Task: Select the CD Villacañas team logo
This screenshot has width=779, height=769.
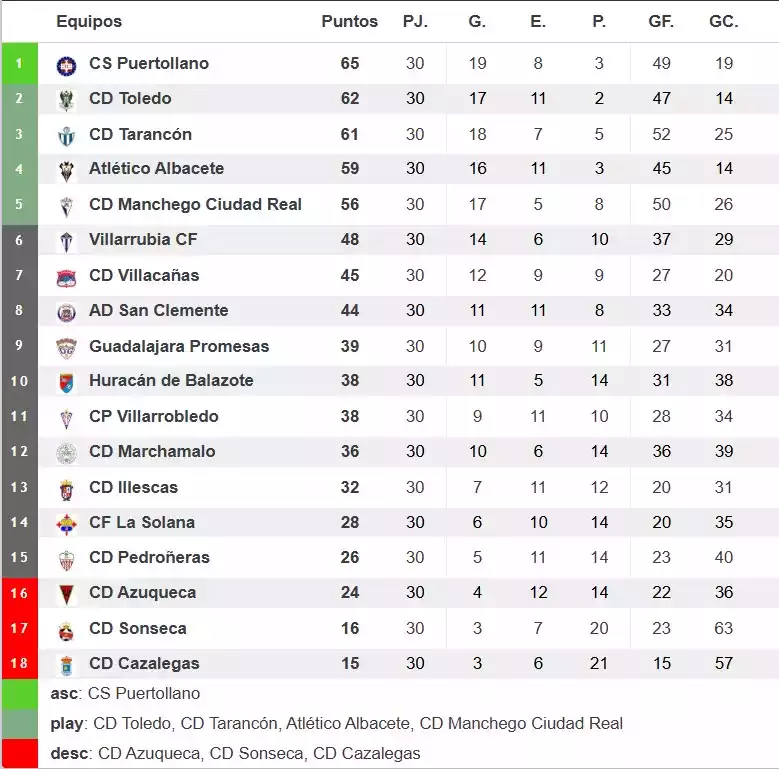Action: click(66, 277)
